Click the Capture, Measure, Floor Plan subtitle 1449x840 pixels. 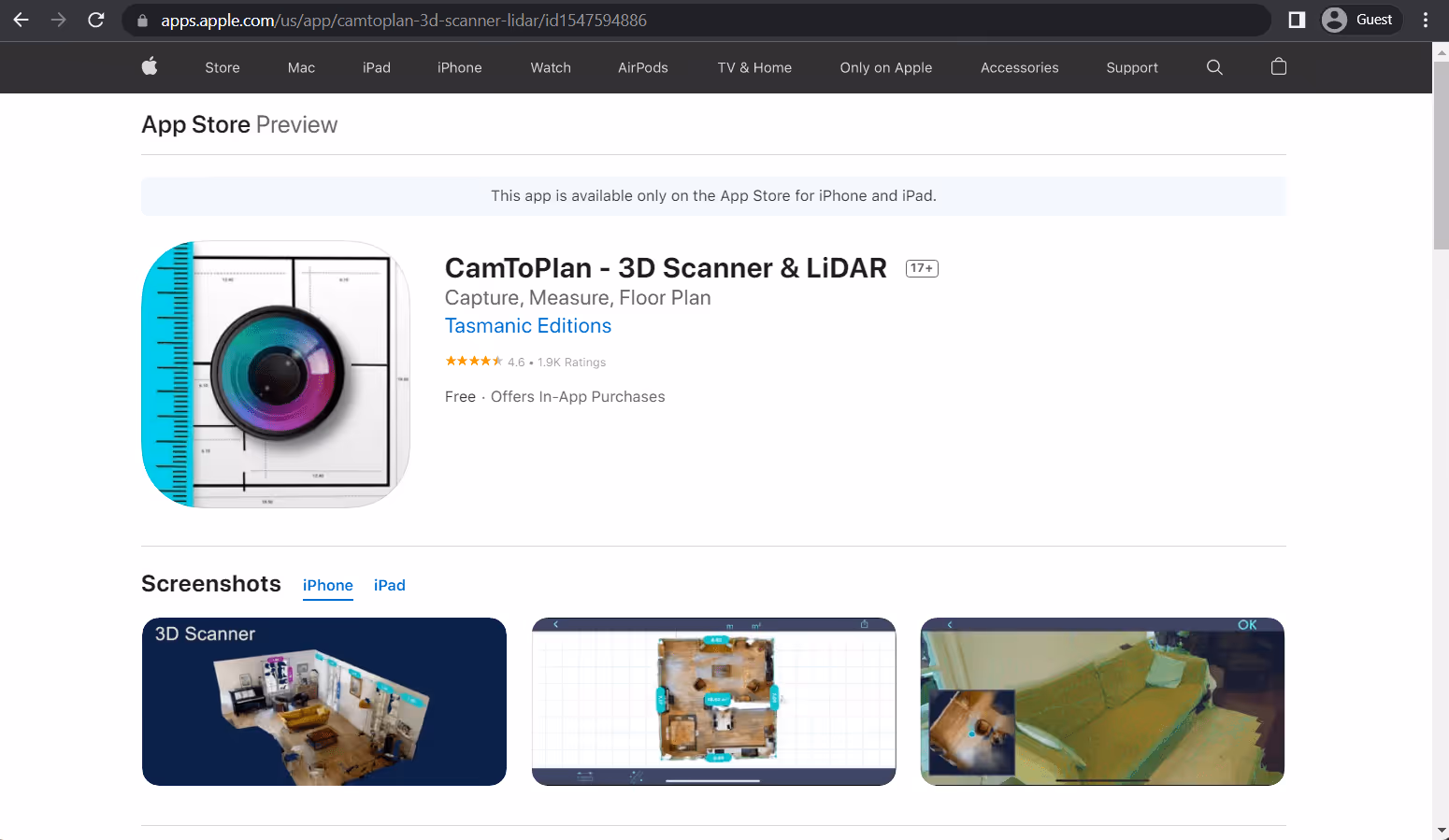(x=578, y=298)
